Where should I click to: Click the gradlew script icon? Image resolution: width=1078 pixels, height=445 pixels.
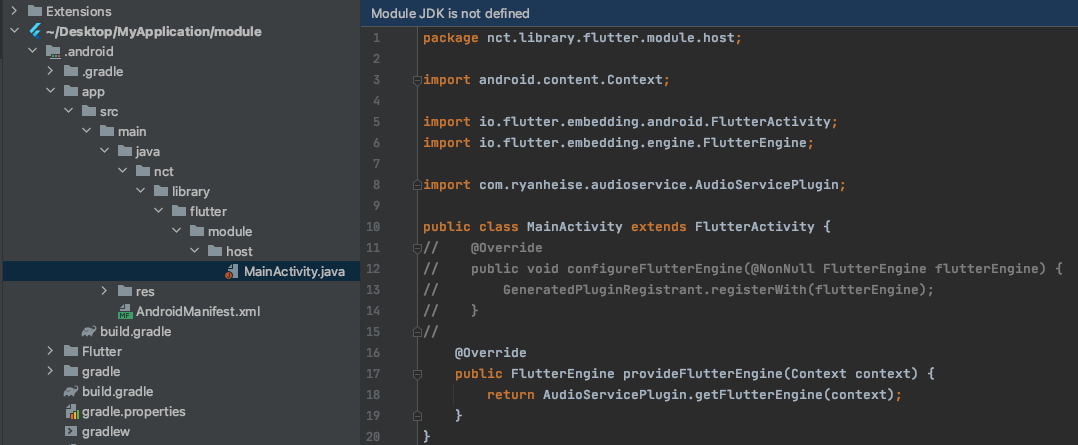[70, 432]
